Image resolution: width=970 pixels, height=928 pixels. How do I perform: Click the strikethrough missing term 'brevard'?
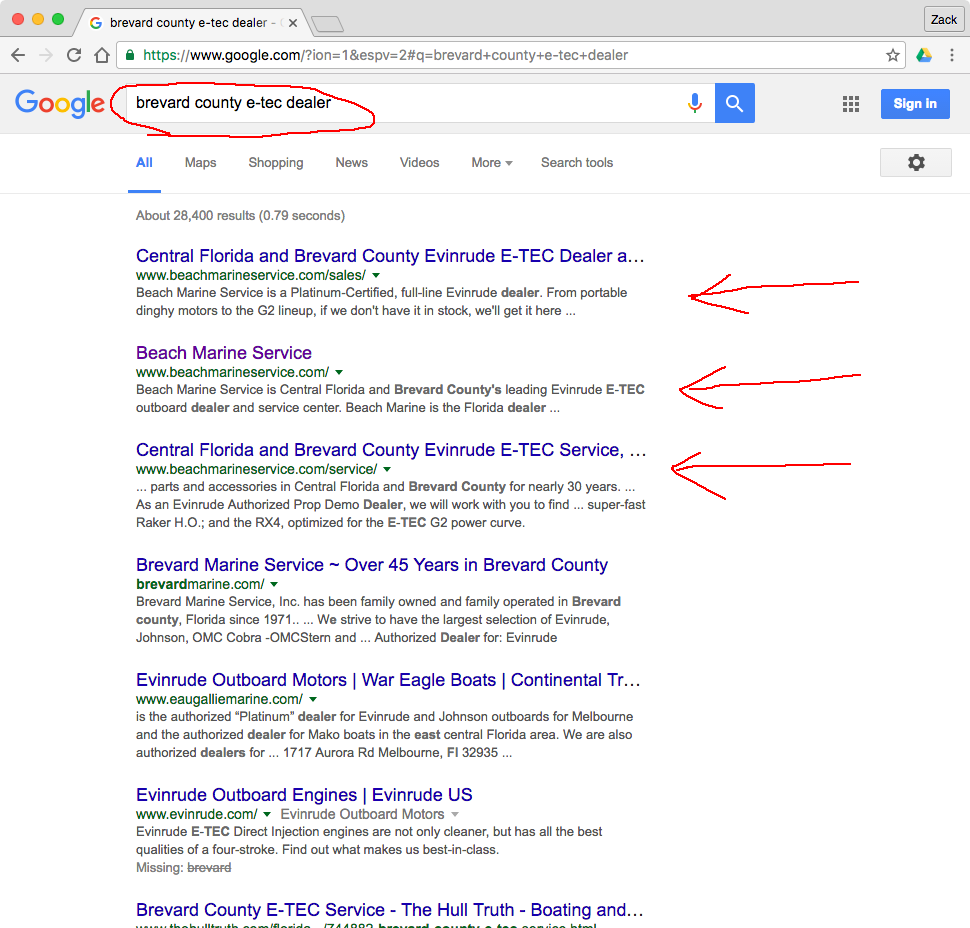(209, 868)
